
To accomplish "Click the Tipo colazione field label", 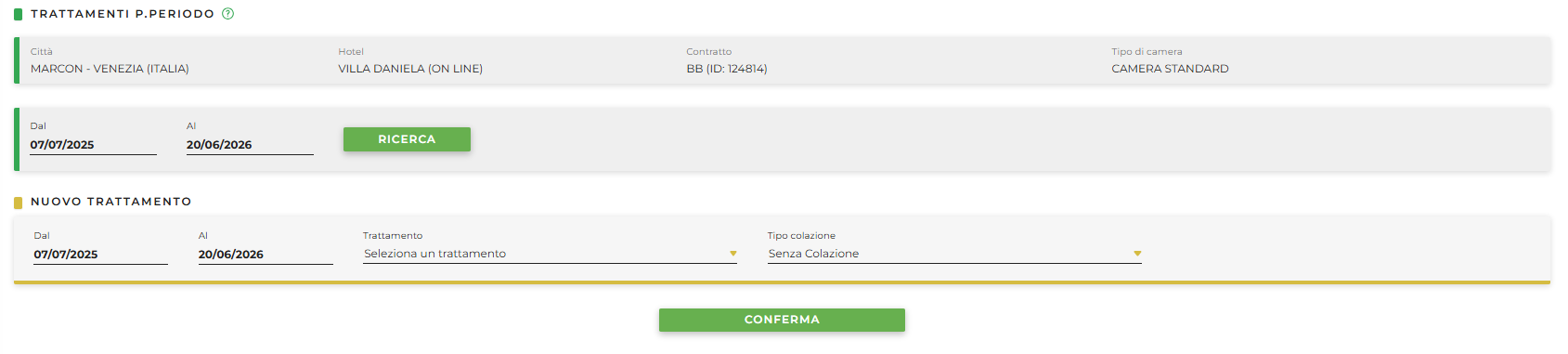I will 801,236.
